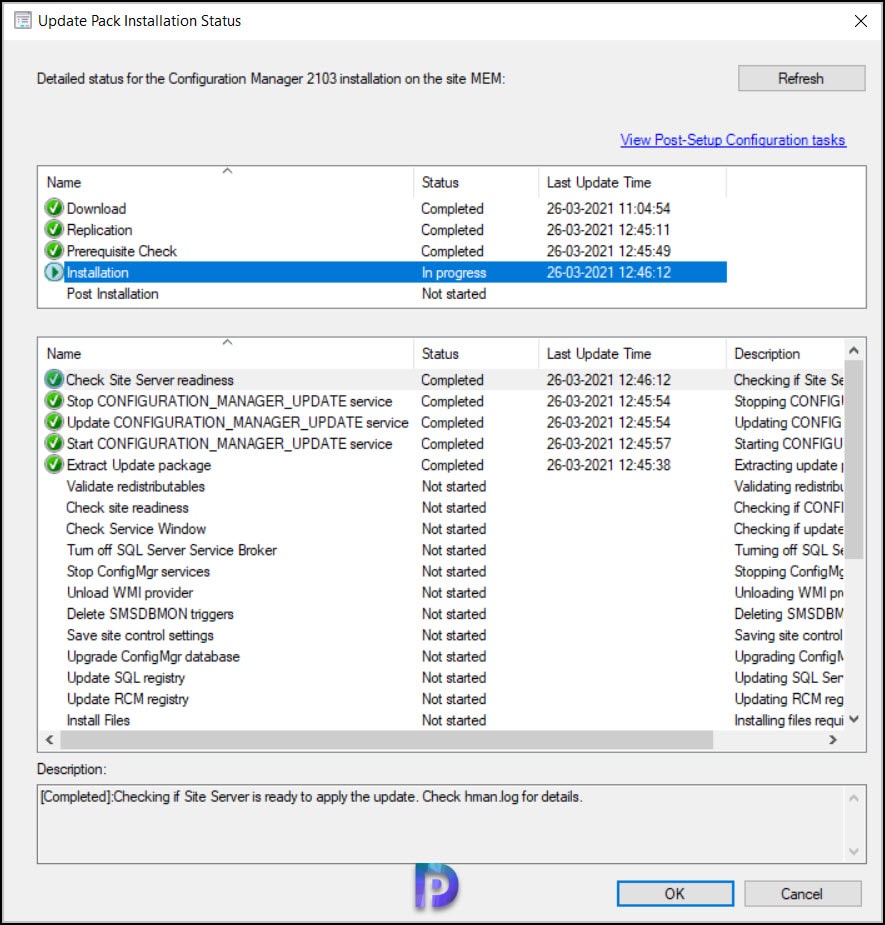Click the green check icon beside Download

point(54,208)
